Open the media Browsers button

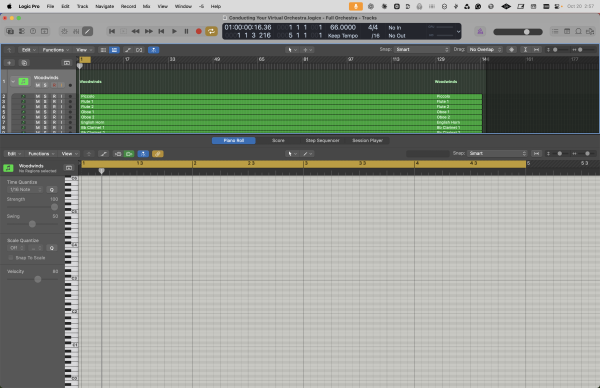point(590,31)
